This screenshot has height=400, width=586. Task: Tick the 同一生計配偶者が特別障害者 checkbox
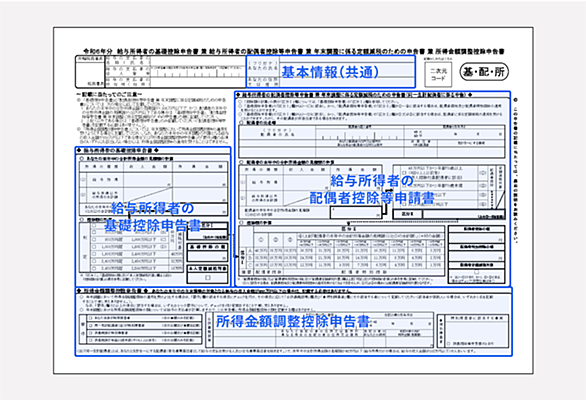pyautogui.click(x=90, y=325)
